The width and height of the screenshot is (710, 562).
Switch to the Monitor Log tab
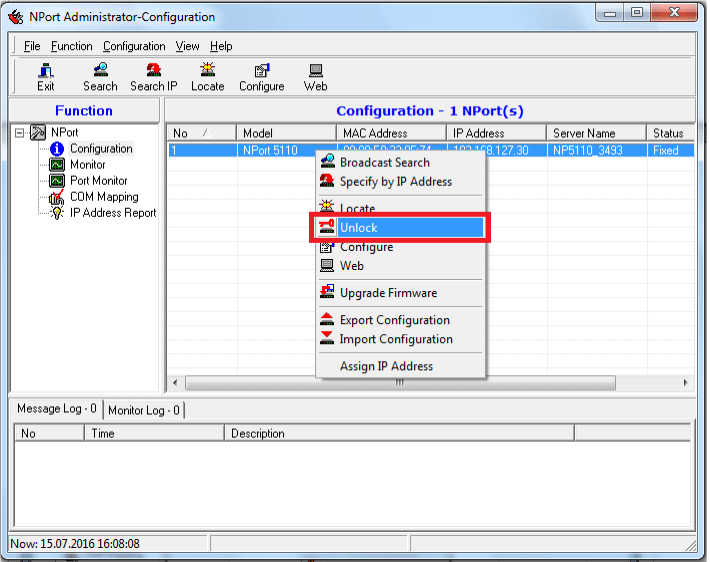(144, 410)
